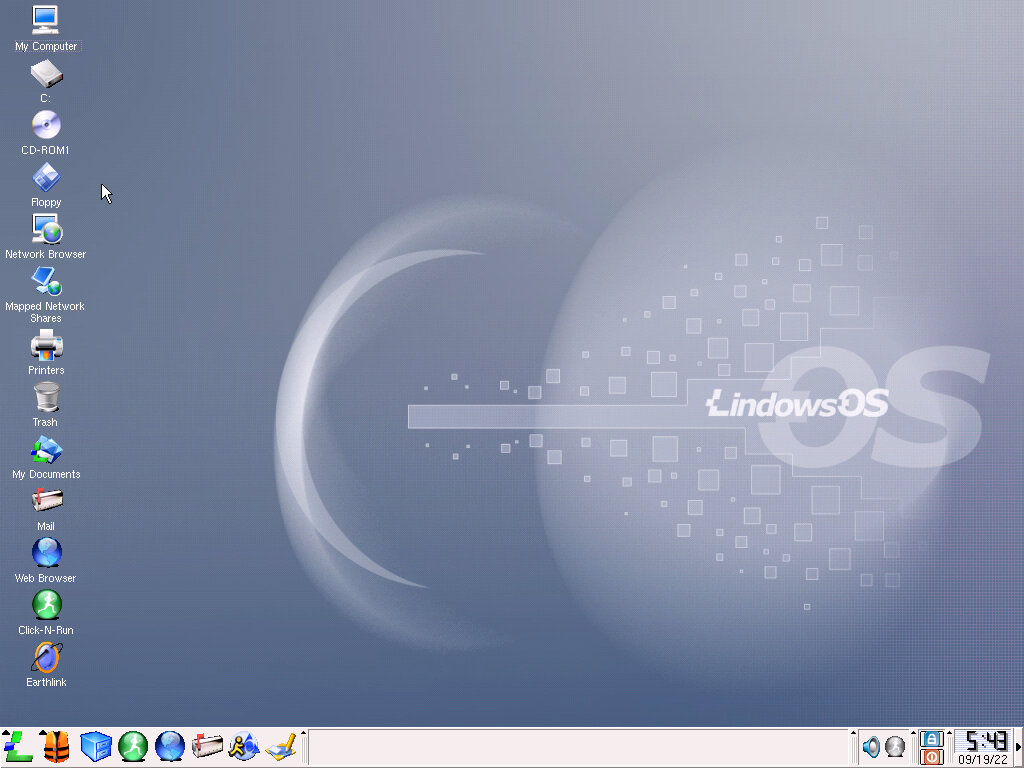The width and height of the screenshot is (1024, 768).
Task: Open the CD-ROM1 disc icon
Action: 46,125
